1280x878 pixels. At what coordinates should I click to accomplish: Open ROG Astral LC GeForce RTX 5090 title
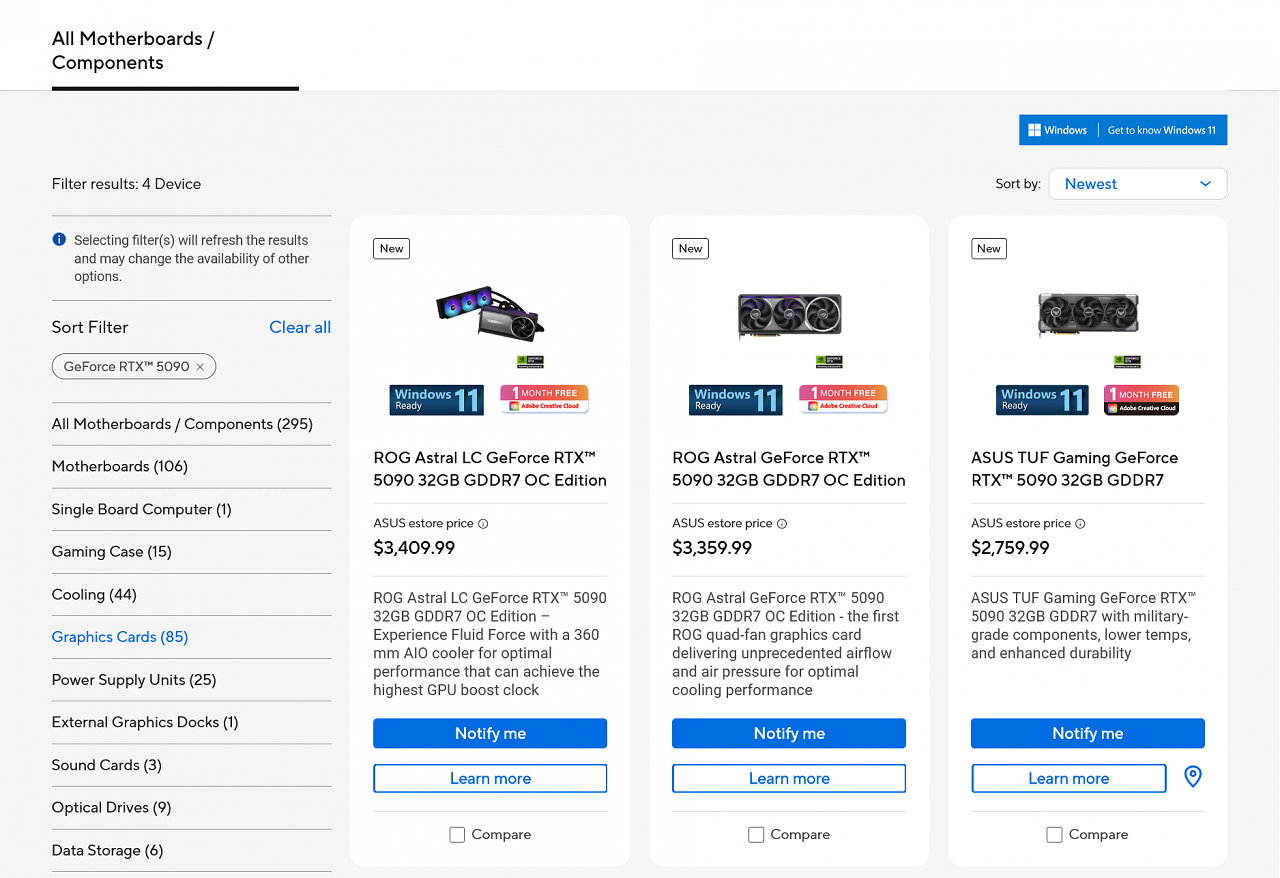click(490, 469)
